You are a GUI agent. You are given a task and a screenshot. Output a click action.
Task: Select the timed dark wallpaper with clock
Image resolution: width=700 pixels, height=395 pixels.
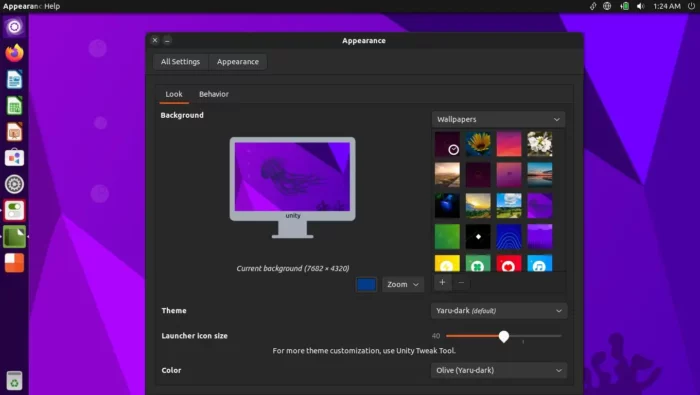447,144
